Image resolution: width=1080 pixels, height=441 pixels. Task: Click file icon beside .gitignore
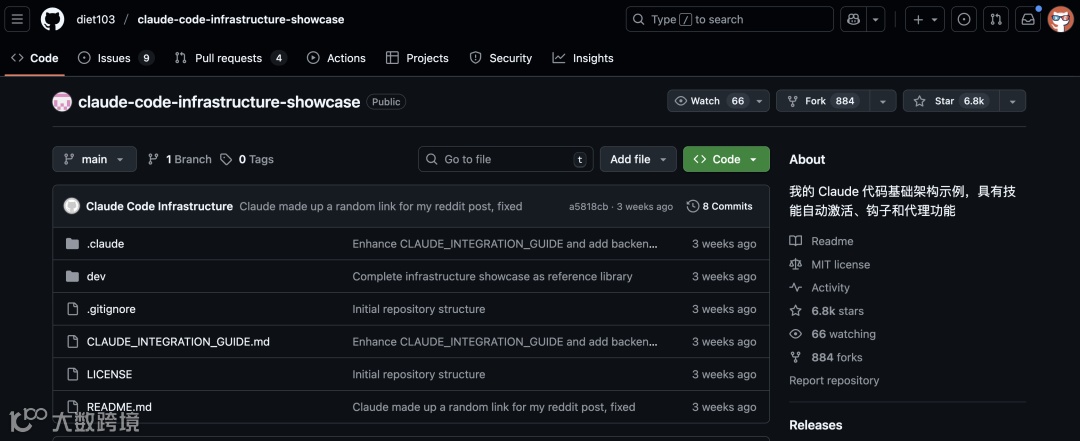pyautogui.click(x=72, y=309)
